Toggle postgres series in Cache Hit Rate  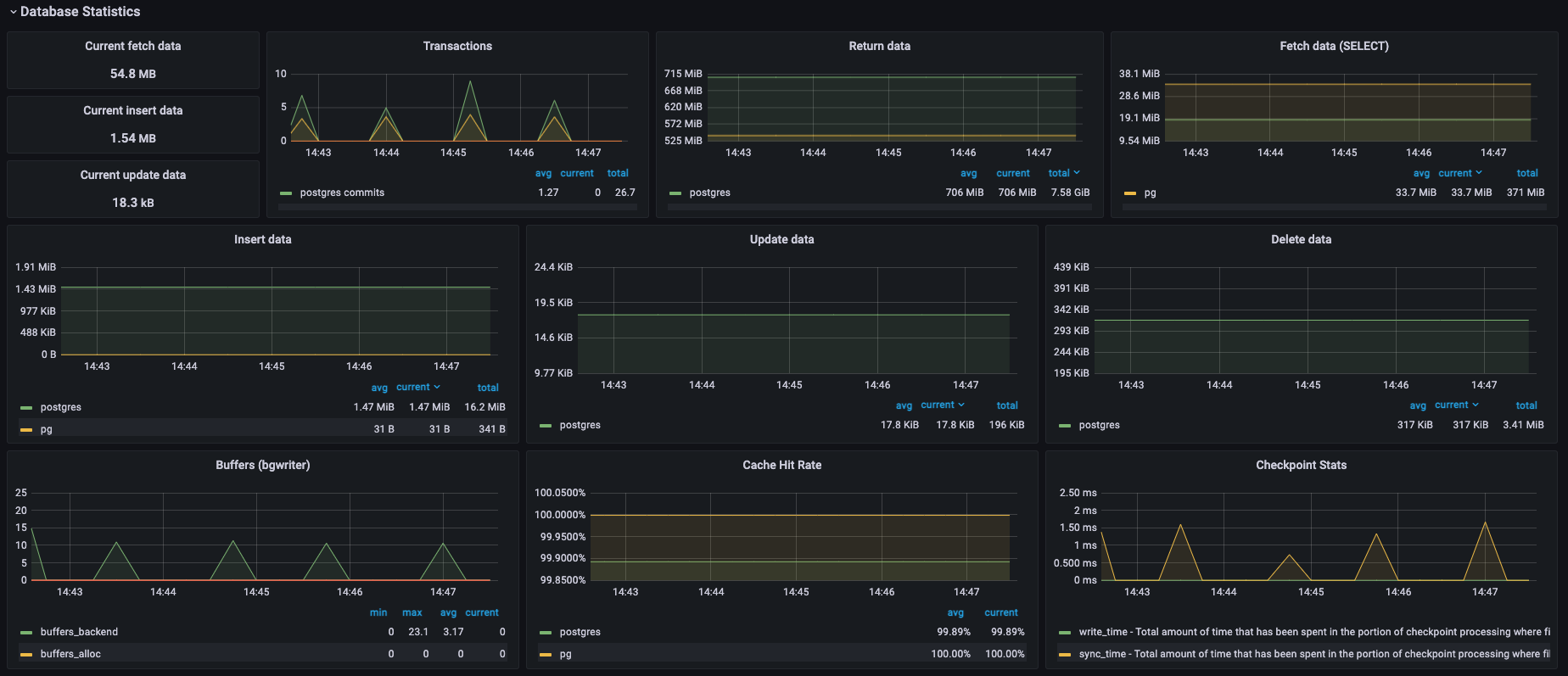pyautogui.click(x=580, y=632)
